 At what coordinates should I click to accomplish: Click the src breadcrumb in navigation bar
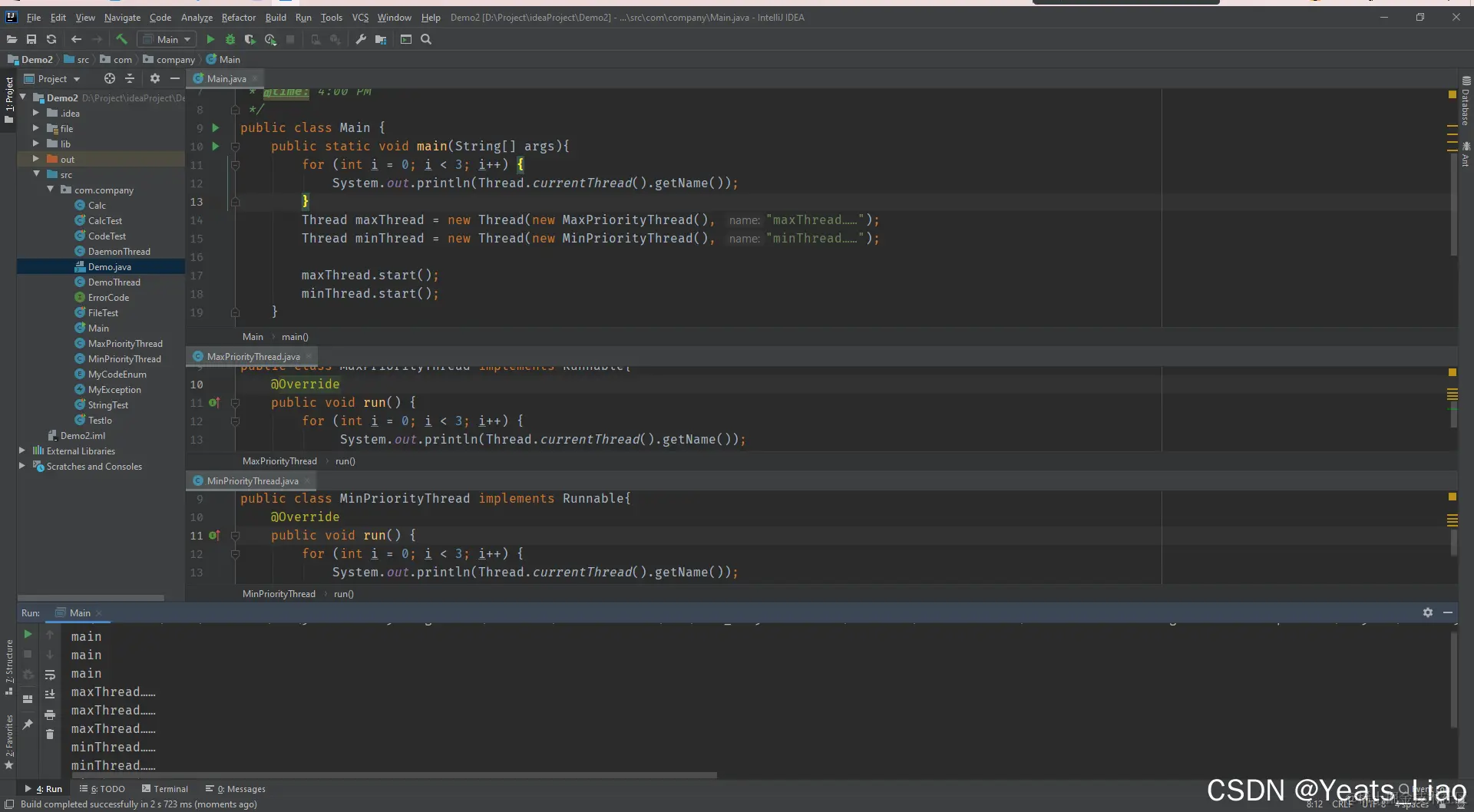(77, 59)
